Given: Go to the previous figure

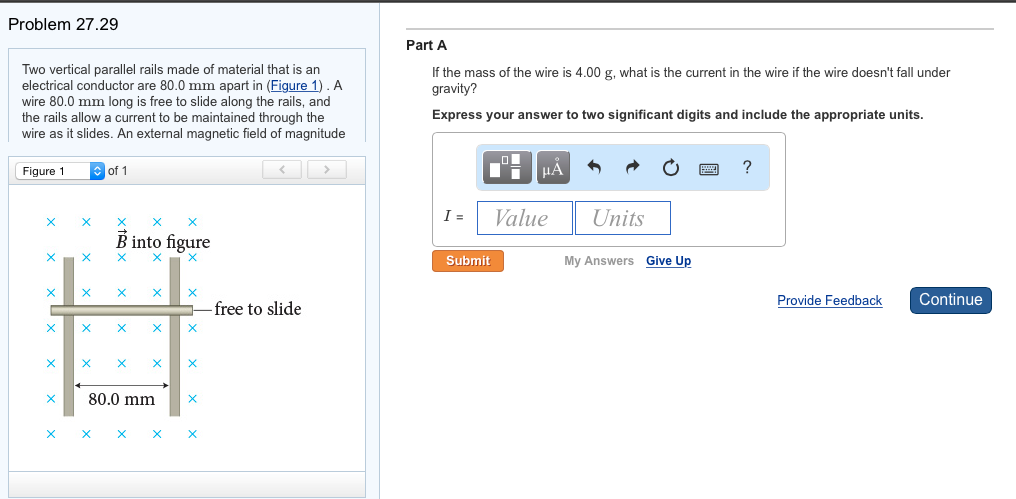Looking at the screenshot, I should tap(283, 171).
